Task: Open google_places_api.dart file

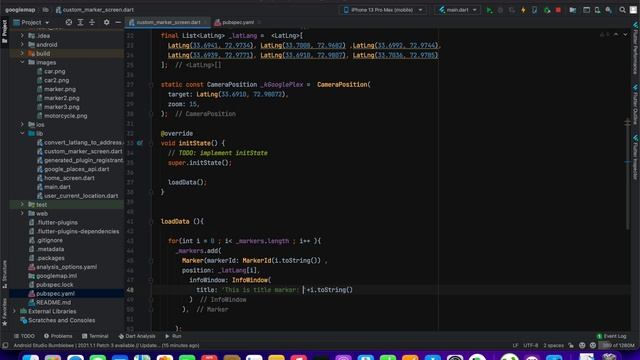Action: [x=77, y=169]
